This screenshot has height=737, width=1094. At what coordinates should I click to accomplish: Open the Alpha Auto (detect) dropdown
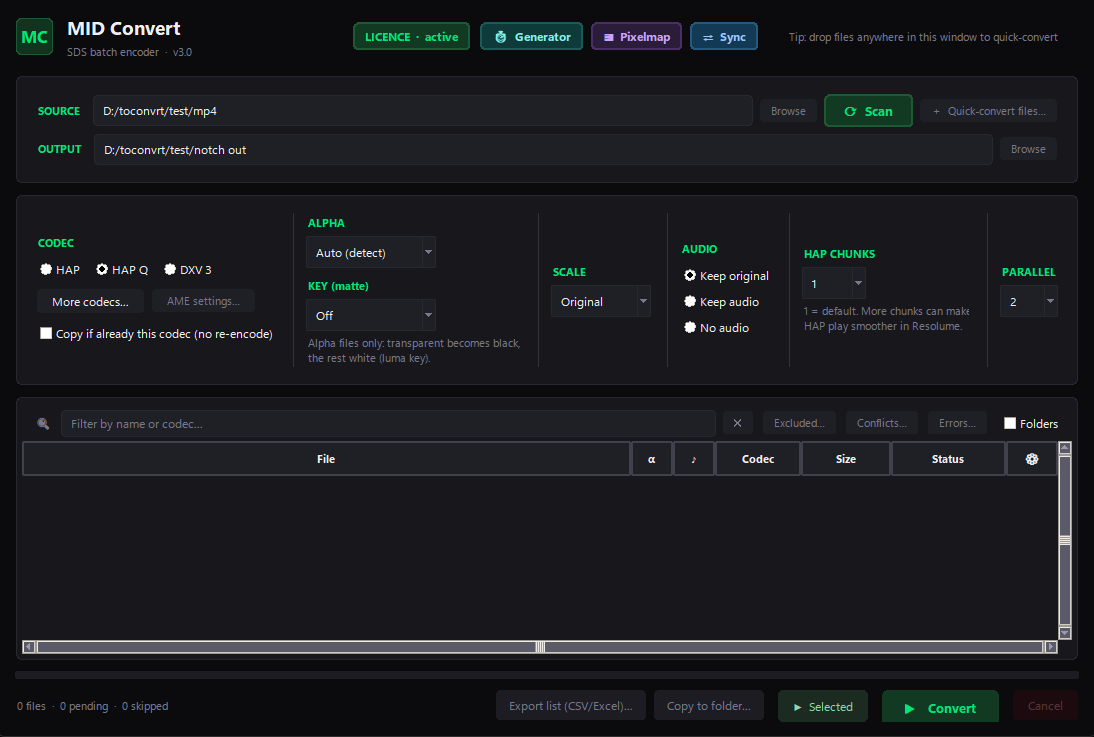[x=371, y=253]
